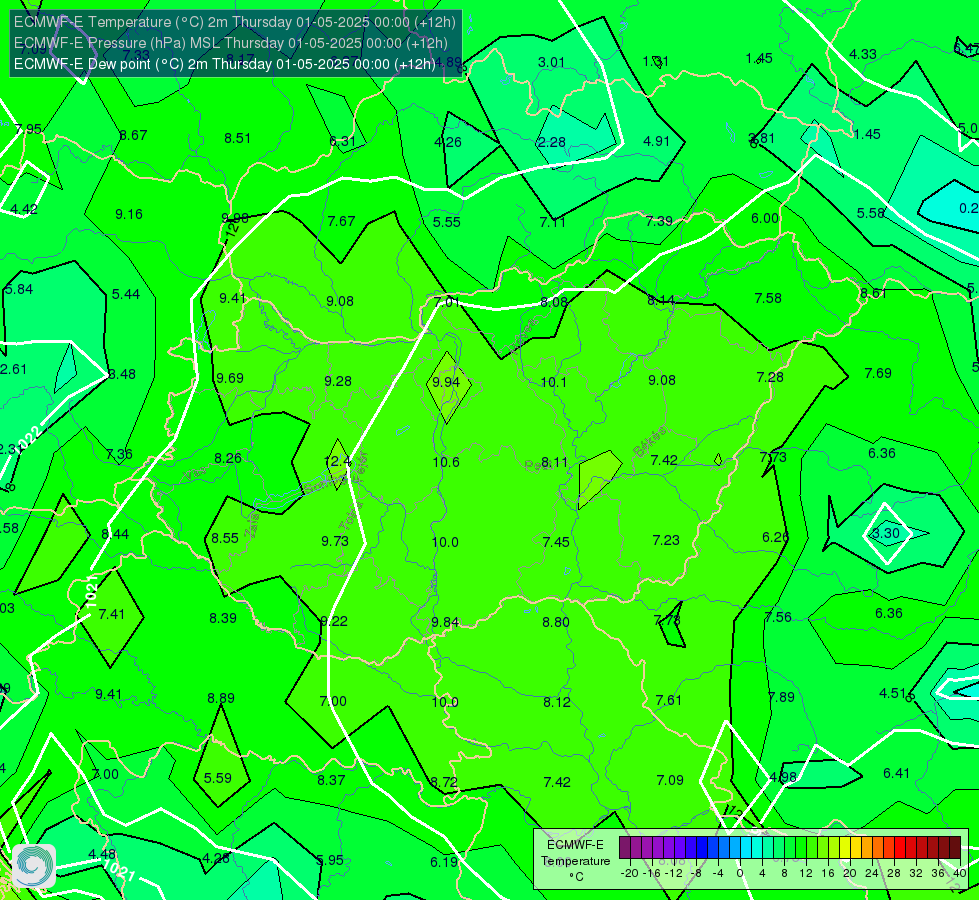Select the ECMWF-E Pressure MSL layer label
Image resolution: width=979 pixels, height=900 pixels.
230,43
